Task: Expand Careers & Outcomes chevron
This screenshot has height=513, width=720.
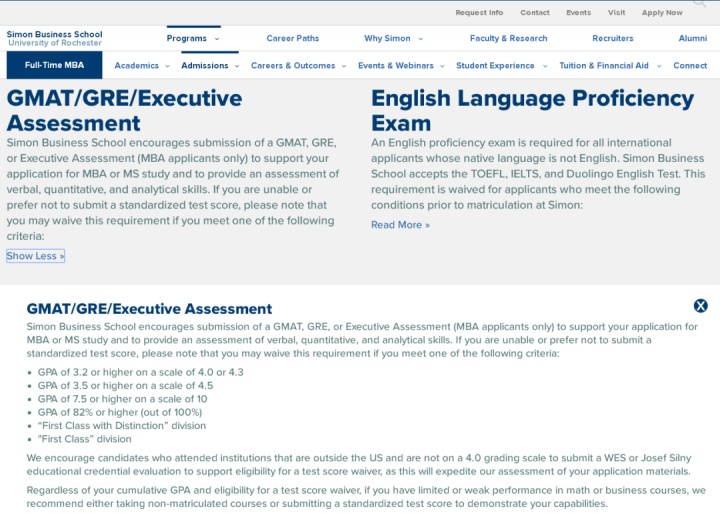Action: point(343,66)
